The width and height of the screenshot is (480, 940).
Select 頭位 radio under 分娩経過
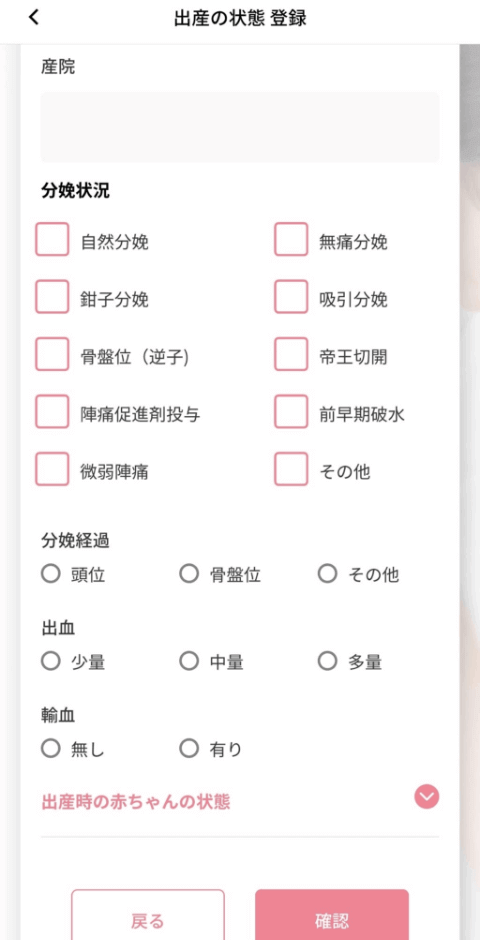click(51, 574)
